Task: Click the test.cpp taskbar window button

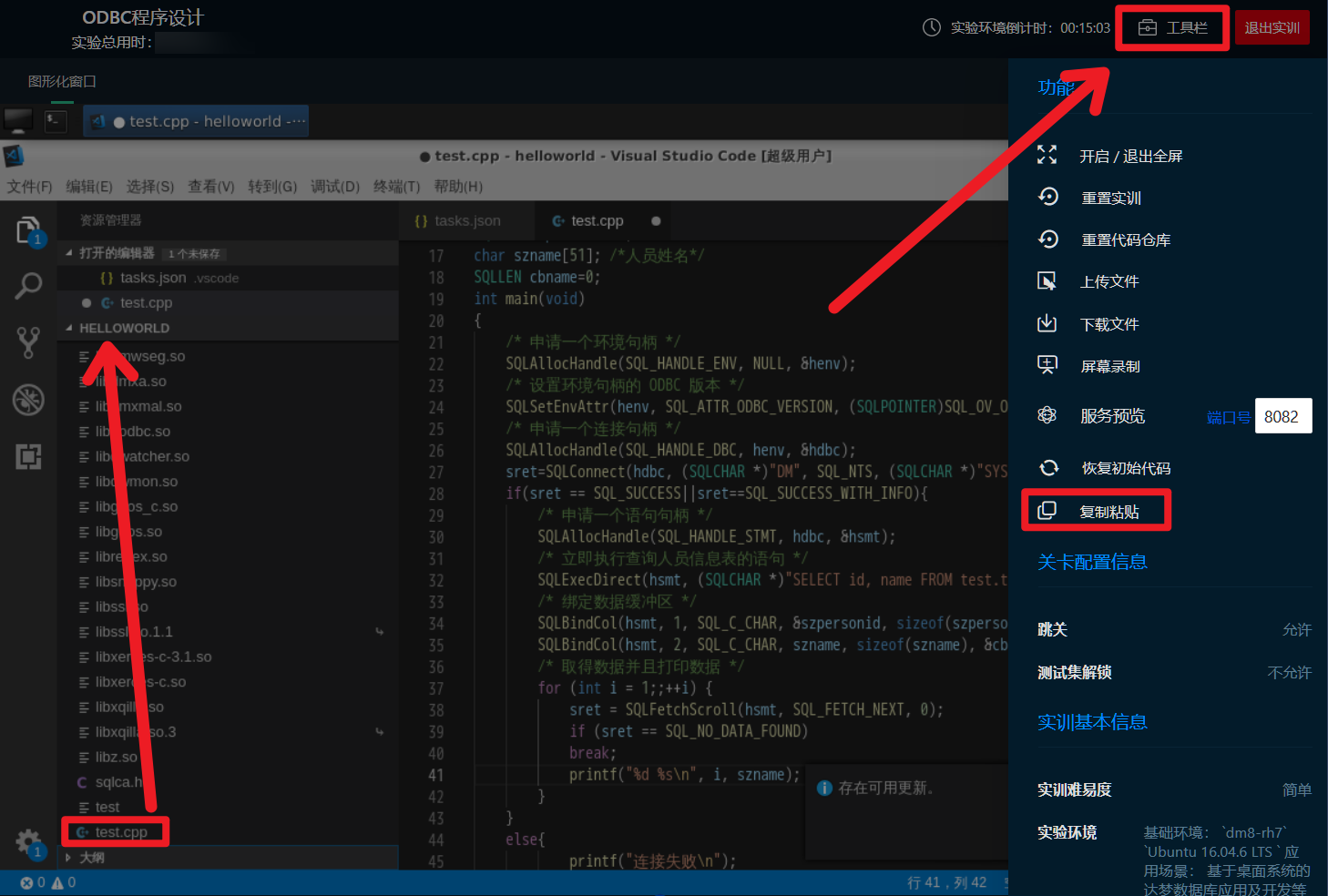Action: [197, 121]
